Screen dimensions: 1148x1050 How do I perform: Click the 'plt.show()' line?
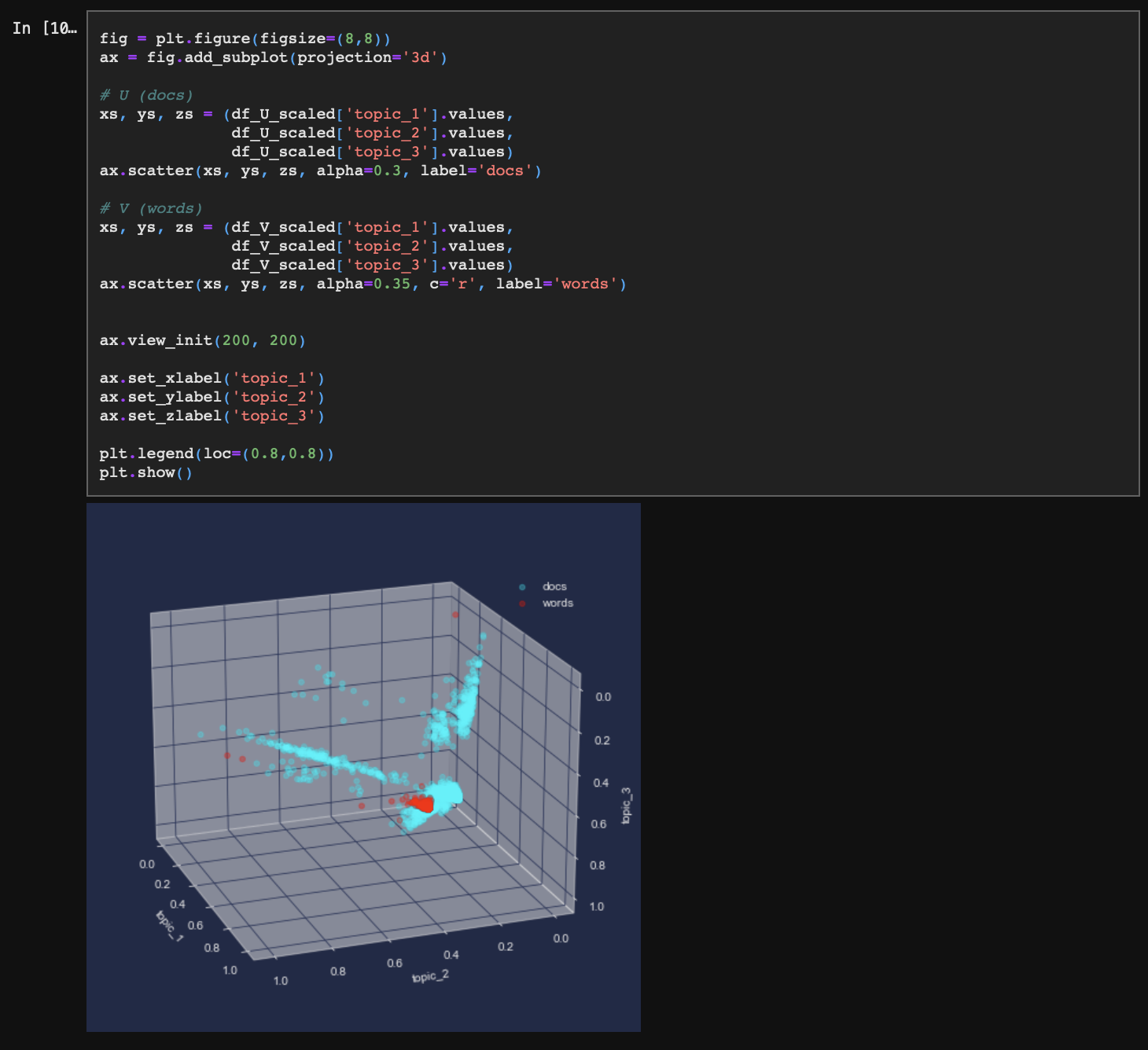[145, 472]
